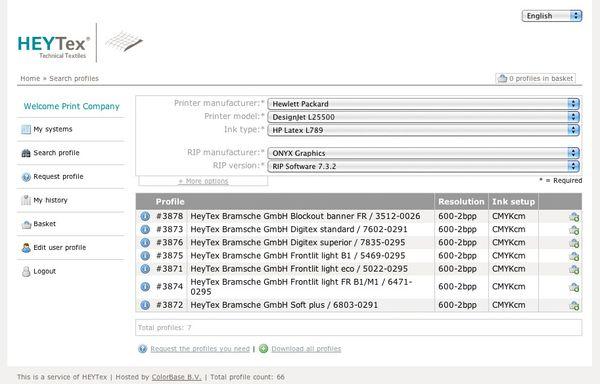Add Digitex superior profile to basket
Screen dimensions: 600x384
point(574,243)
